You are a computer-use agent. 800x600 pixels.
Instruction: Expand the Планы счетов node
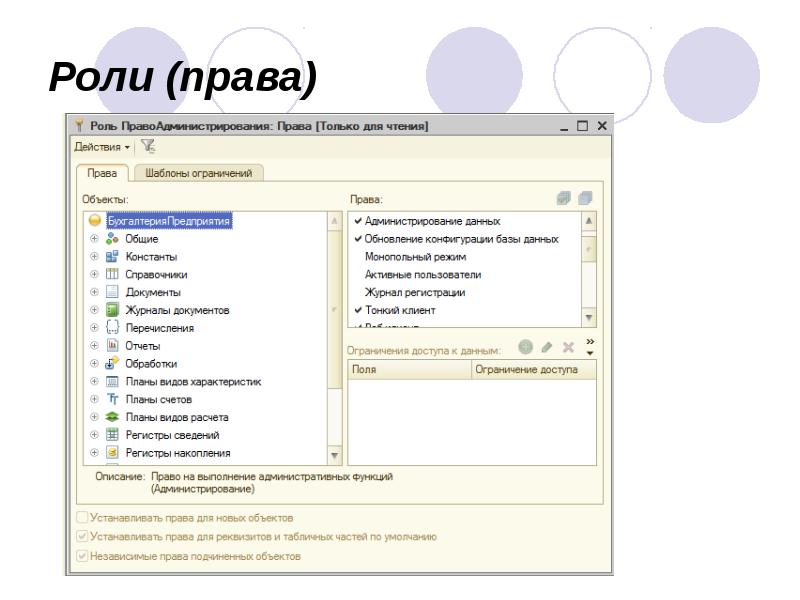click(94, 399)
